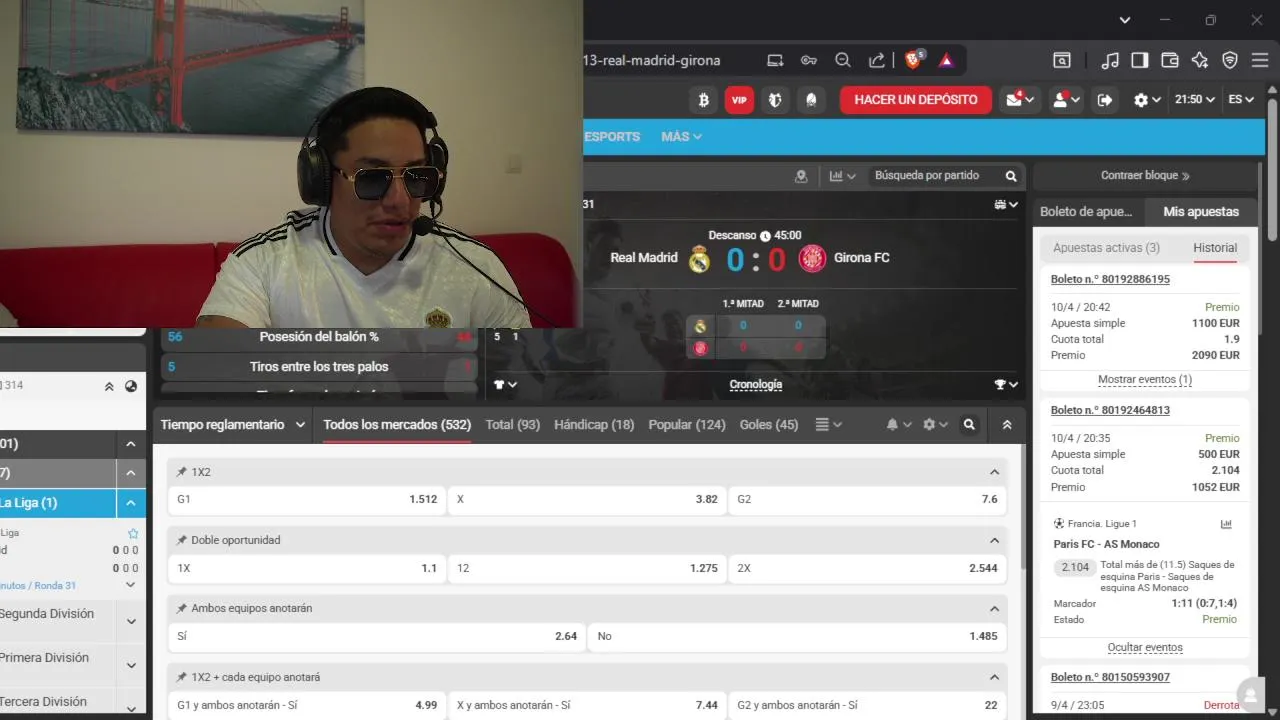Collapse the Doble oportunidad section
Viewport: 1280px width, 720px height.
point(994,540)
